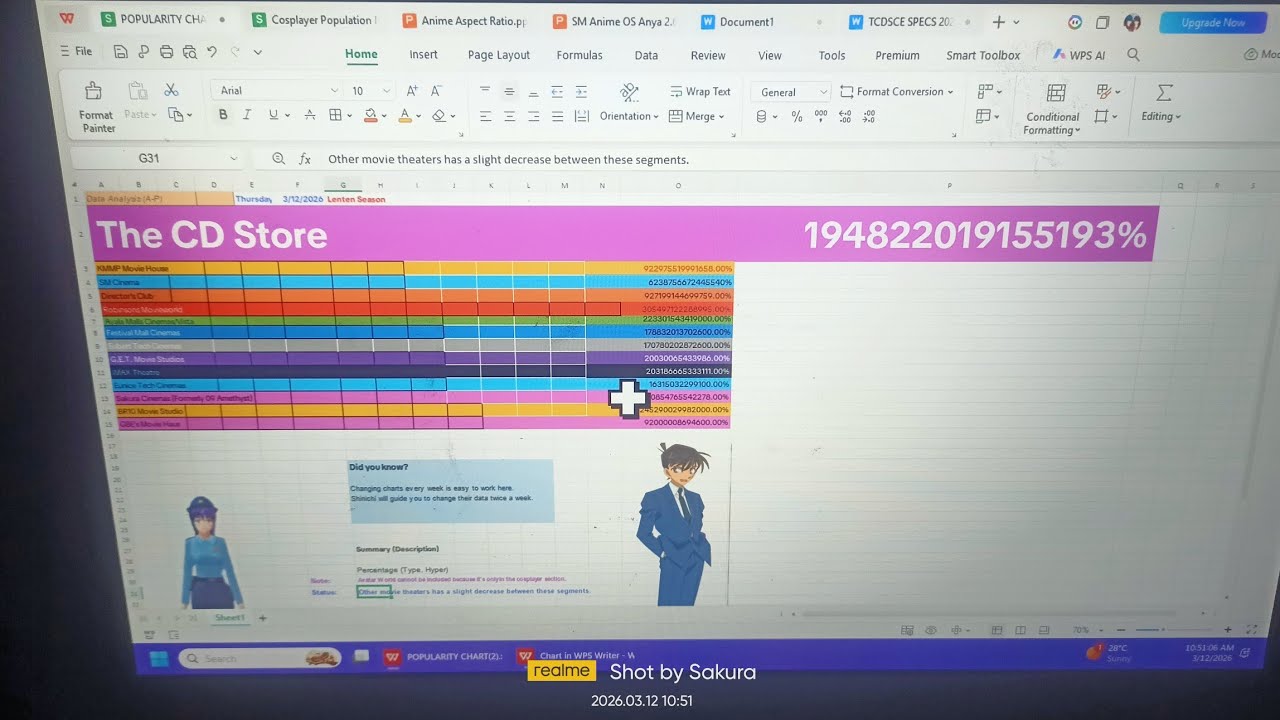The height and width of the screenshot is (720, 1280).
Task: Toggle bold formatting
Action: (223, 115)
